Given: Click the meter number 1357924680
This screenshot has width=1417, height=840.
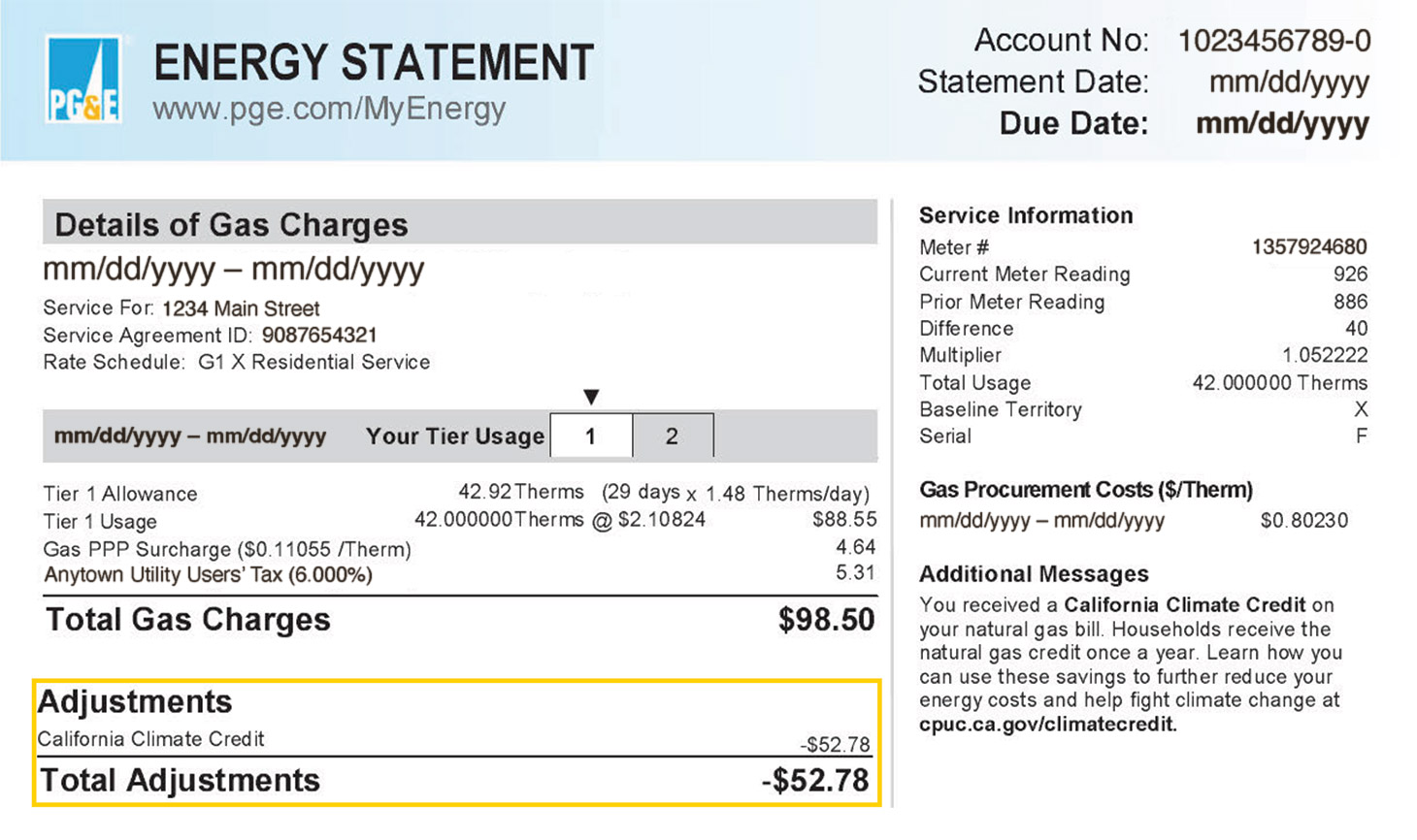Looking at the screenshot, I should point(1308,247).
